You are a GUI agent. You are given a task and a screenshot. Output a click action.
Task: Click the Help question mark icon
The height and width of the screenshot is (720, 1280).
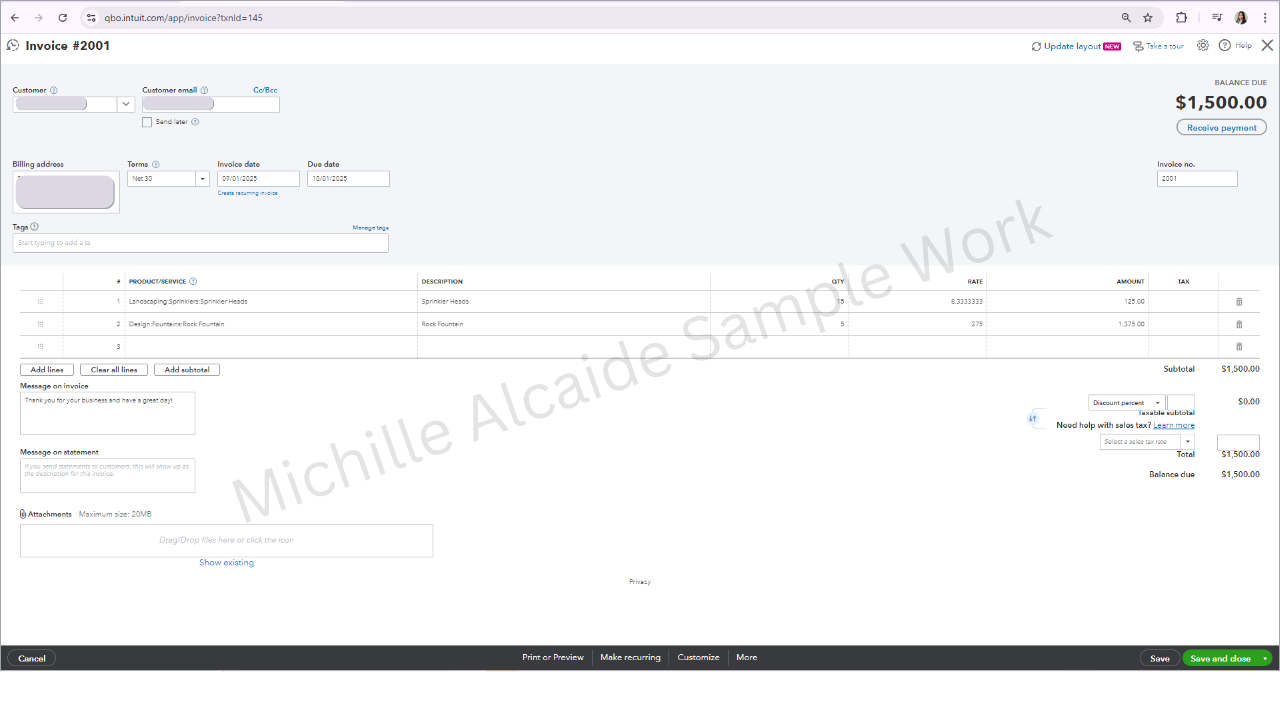[1224, 45]
